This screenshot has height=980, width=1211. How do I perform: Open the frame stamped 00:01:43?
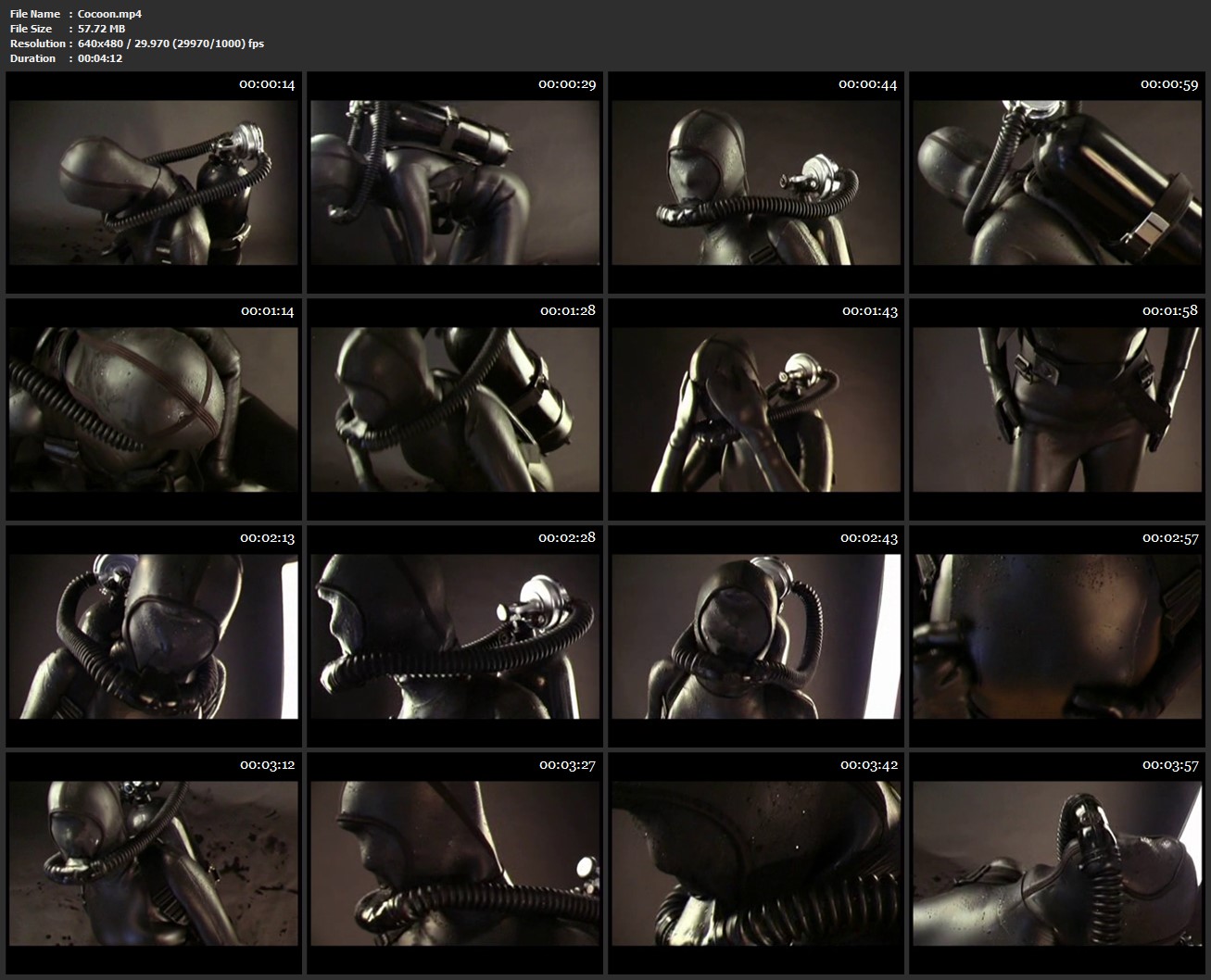(756, 409)
